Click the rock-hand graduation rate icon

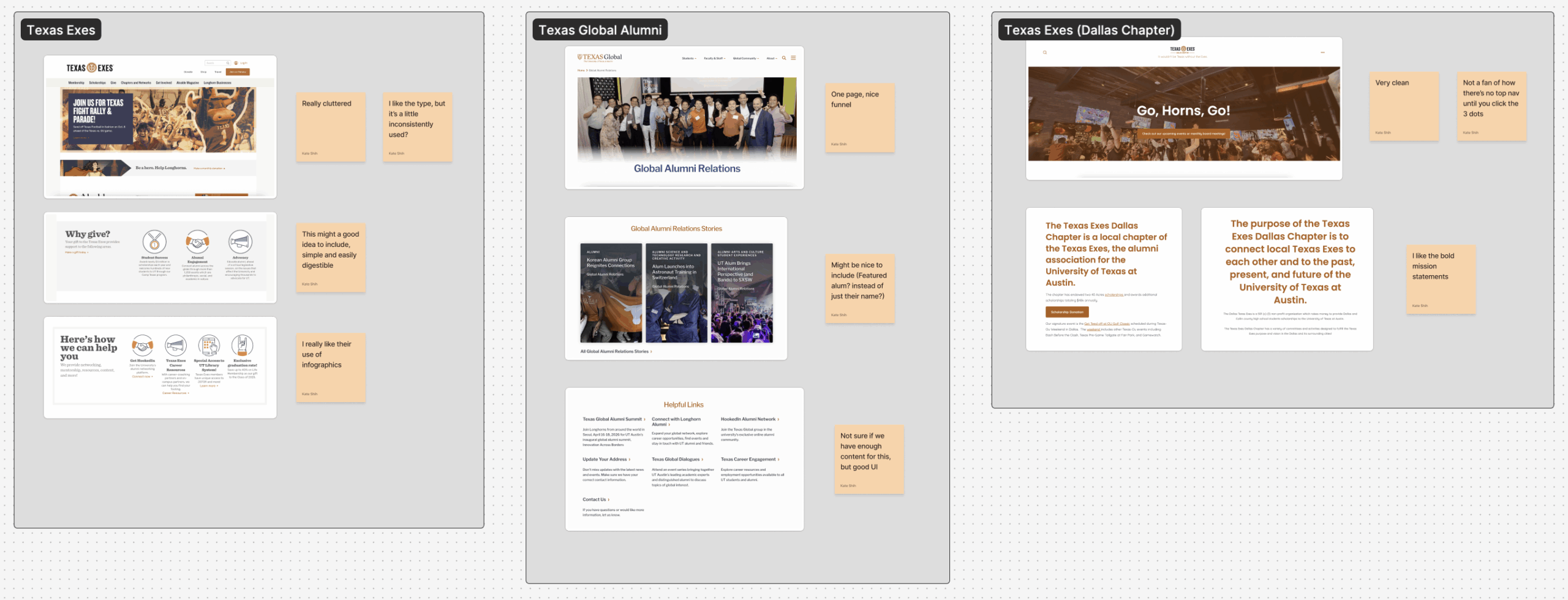click(242, 346)
